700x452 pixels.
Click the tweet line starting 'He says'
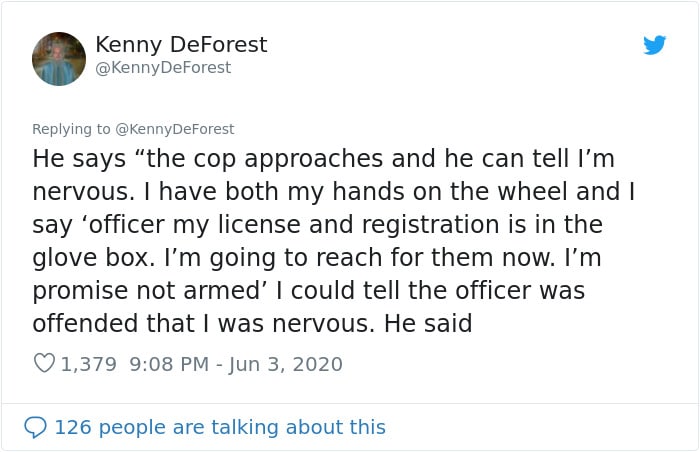coord(324,159)
